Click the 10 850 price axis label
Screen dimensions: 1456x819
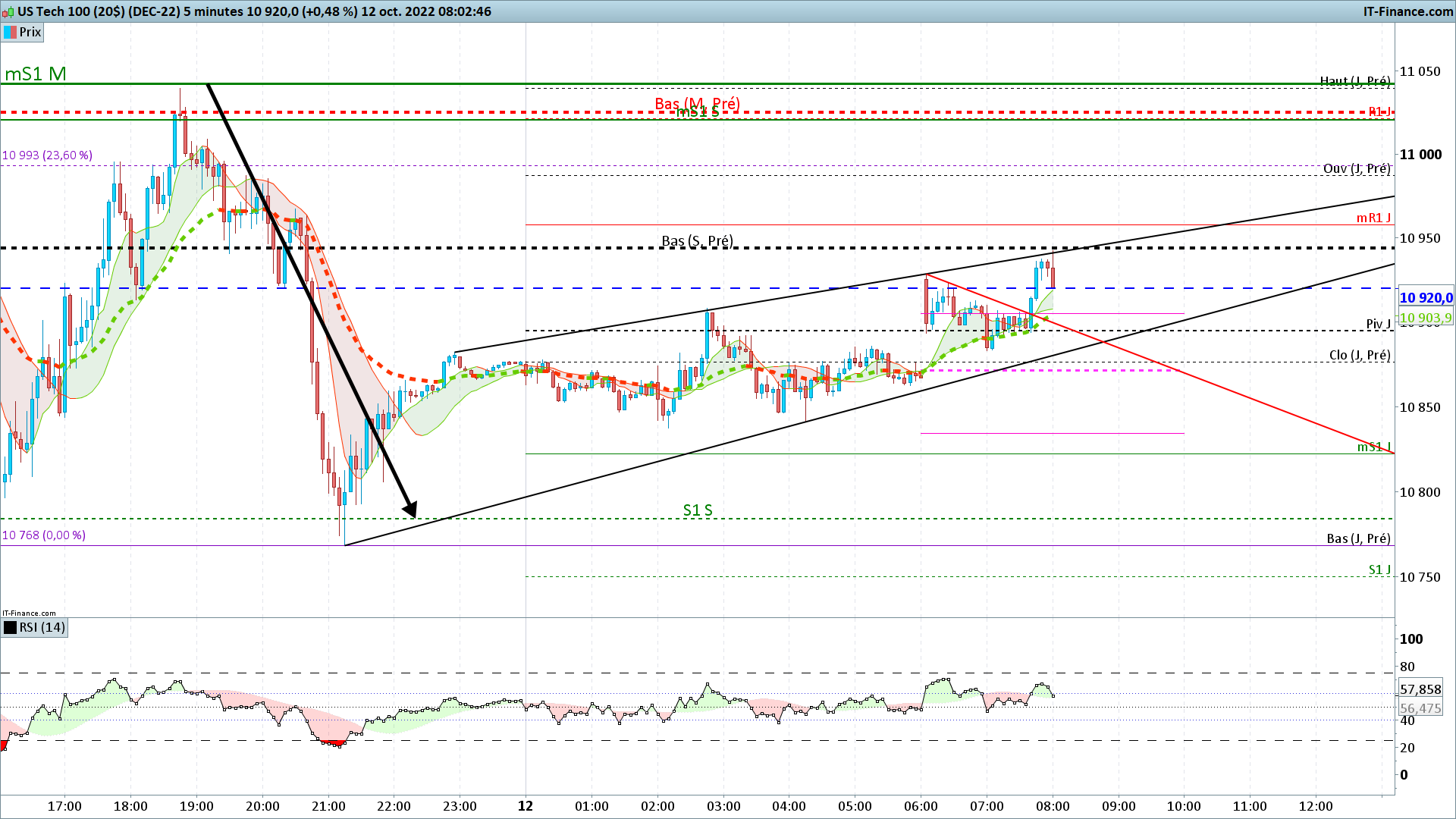[x=1420, y=407]
